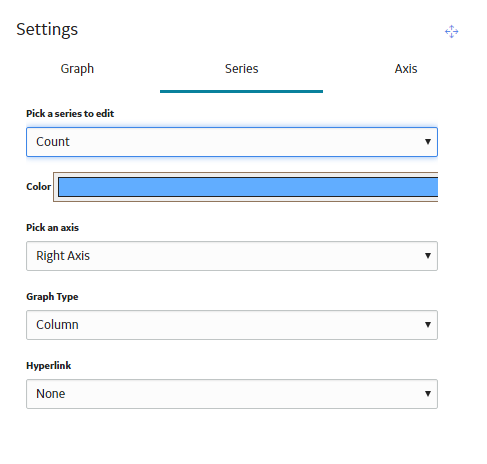This screenshot has height=464, width=487.
Task: Expand the Hyperlink dropdown showing None
Action: click(232, 394)
